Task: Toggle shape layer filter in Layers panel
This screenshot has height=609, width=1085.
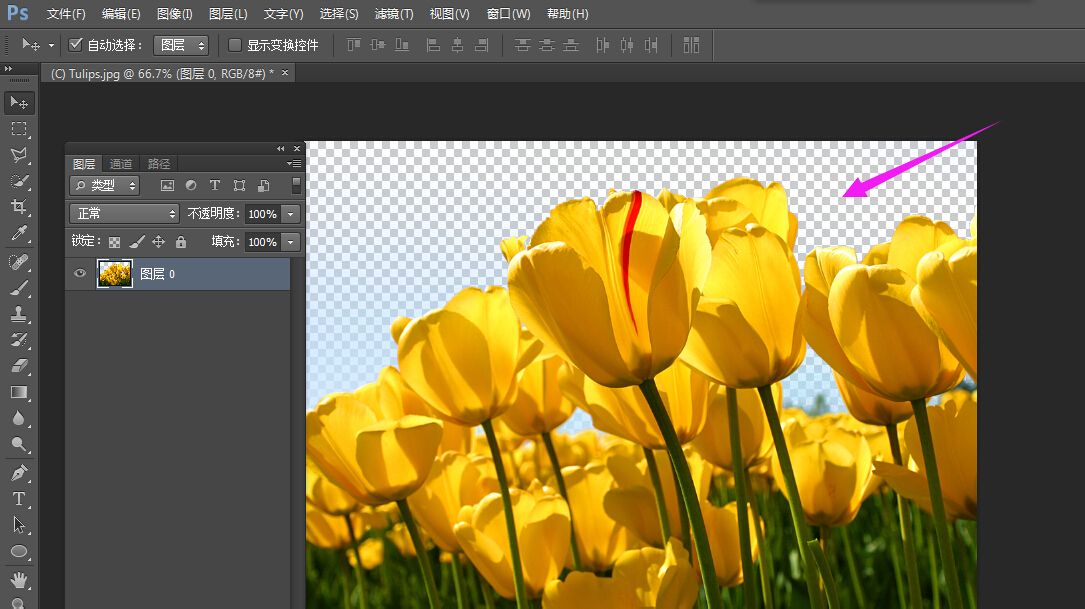Action: click(239, 185)
